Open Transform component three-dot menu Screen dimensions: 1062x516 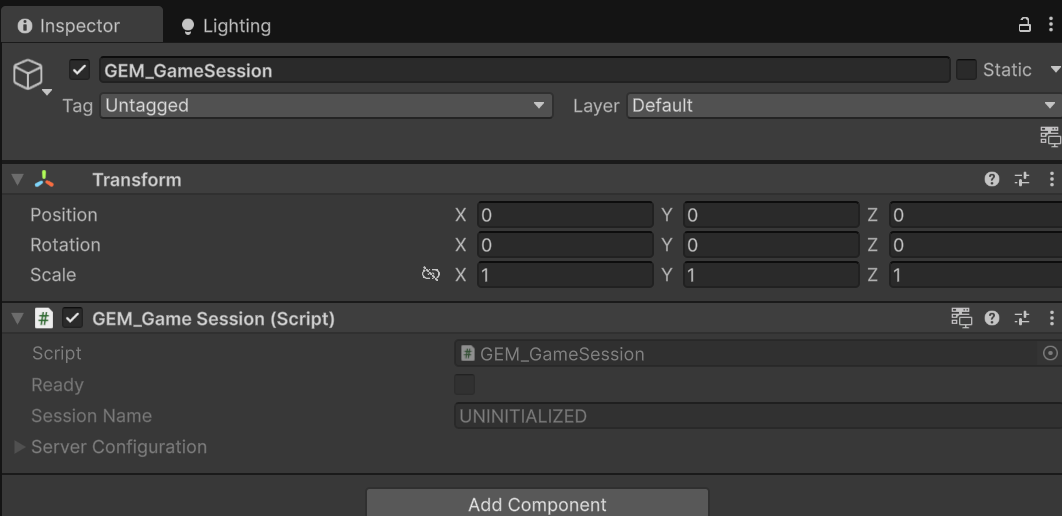(x=1051, y=180)
